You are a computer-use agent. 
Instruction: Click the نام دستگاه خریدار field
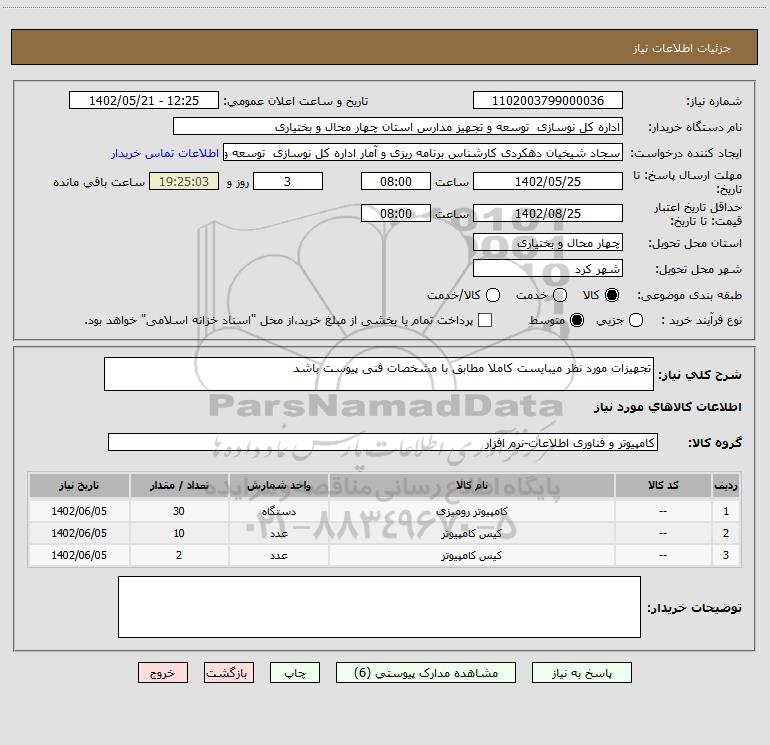398,127
